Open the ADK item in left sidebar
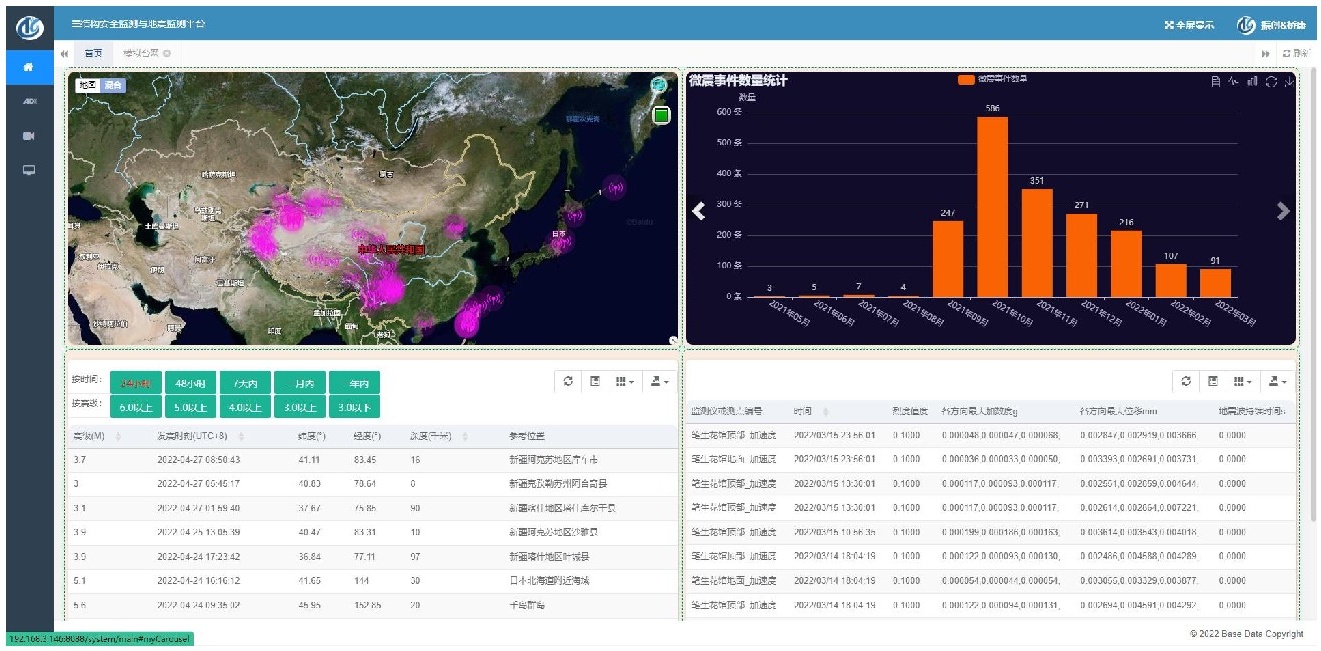 coord(29,102)
